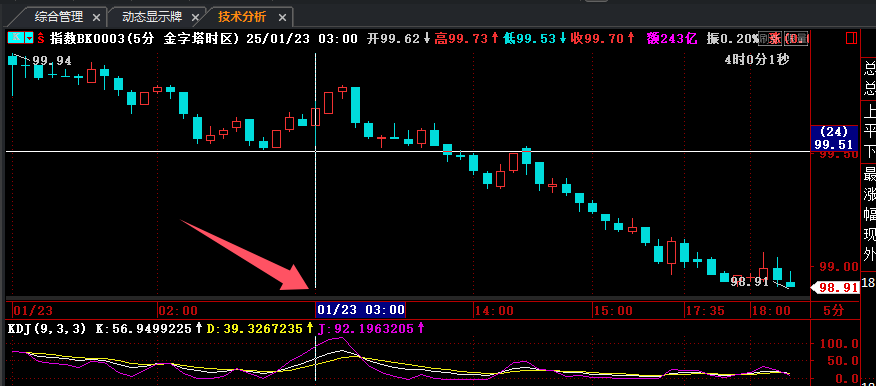The height and width of the screenshot is (386, 876).
Task: Click the highlighted 01/23 03:00 time marker
Action: coord(360,310)
